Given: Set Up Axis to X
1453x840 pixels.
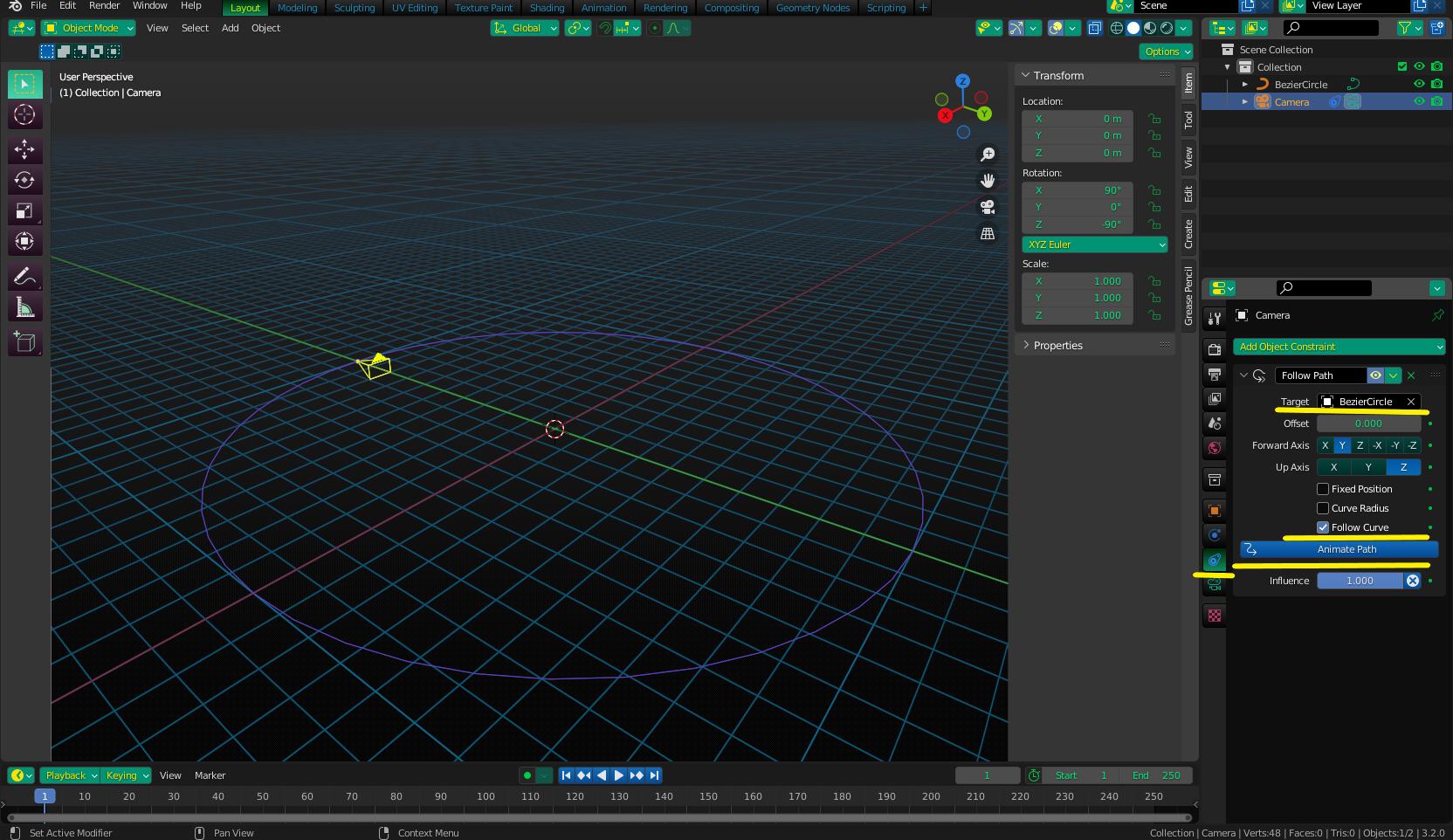Looking at the screenshot, I should pos(1333,467).
